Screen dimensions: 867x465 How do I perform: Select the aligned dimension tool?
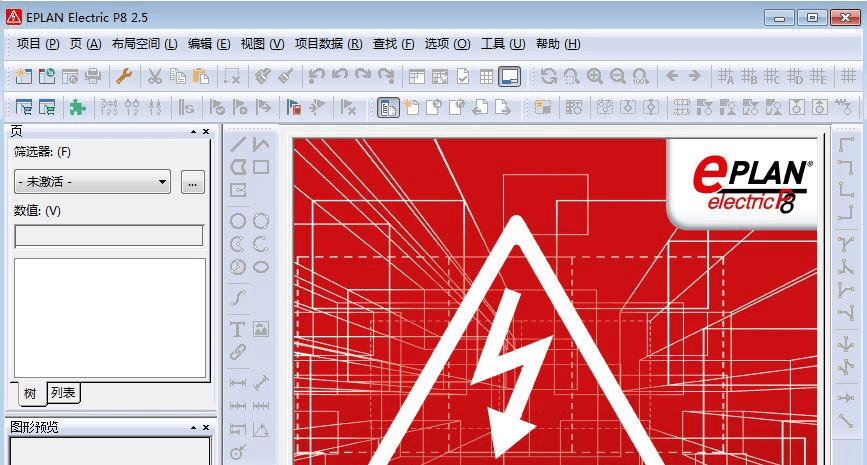[x=261, y=383]
